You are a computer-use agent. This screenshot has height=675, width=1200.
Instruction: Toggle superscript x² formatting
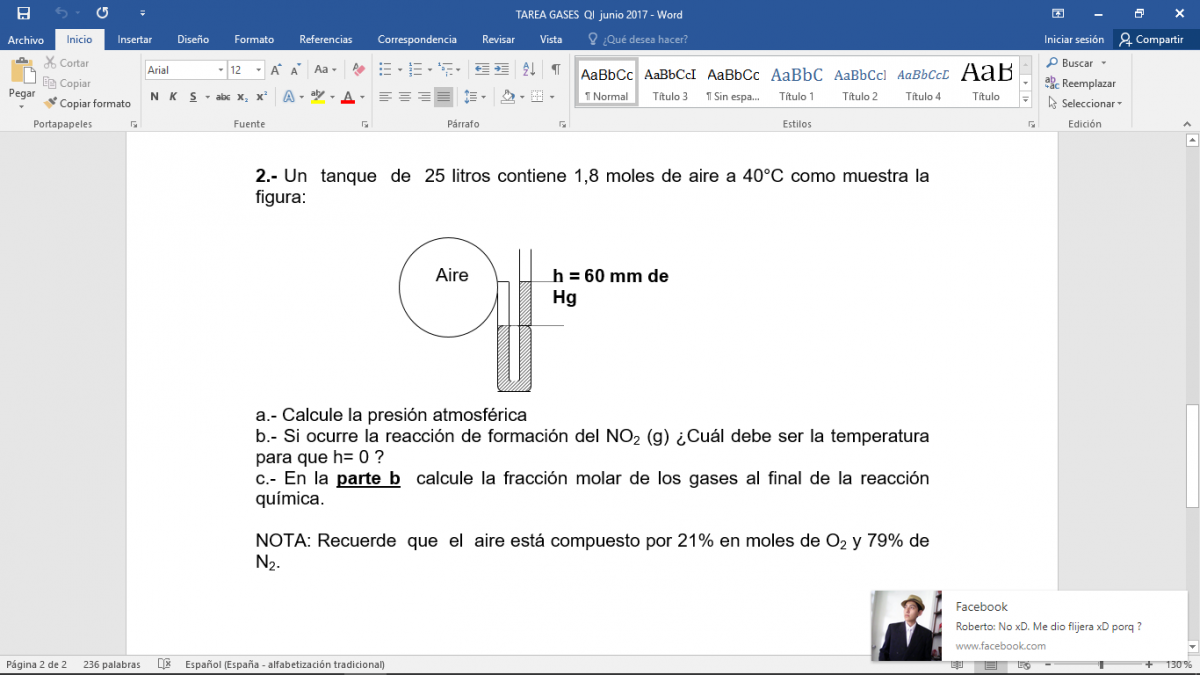click(x=261, y=97)
